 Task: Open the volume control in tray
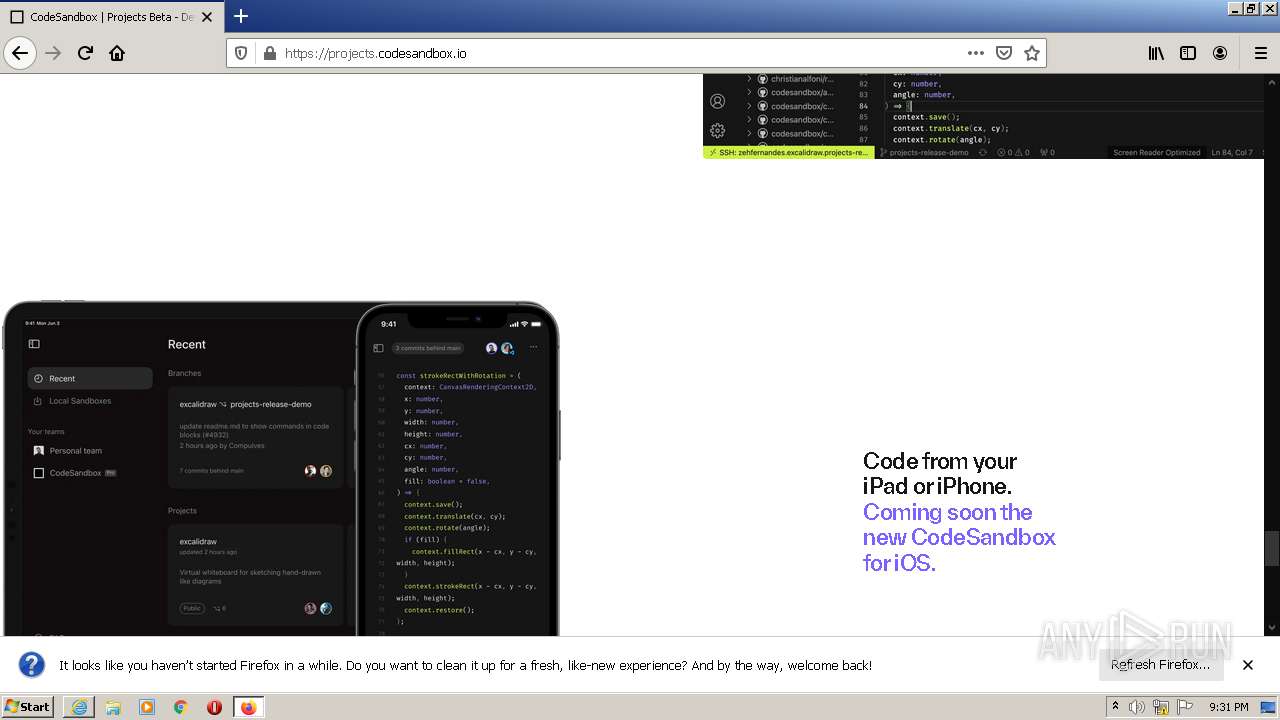(1136, 707)
